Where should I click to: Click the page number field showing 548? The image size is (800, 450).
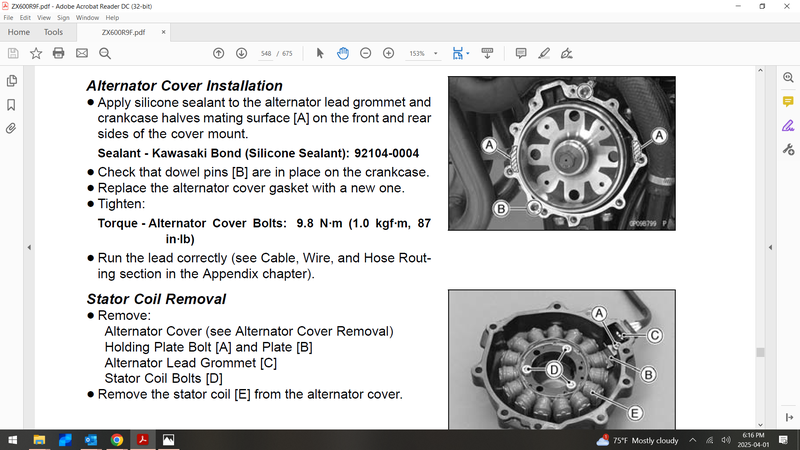pos(266,53)
